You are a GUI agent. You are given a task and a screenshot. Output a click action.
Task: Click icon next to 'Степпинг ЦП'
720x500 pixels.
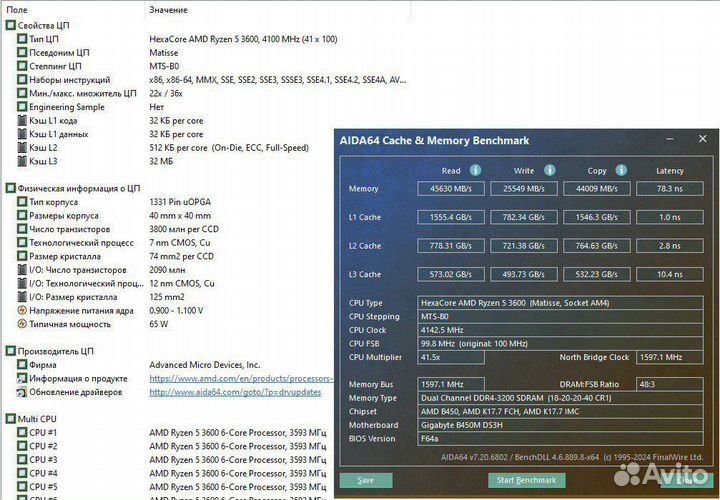tap(22, 66)
